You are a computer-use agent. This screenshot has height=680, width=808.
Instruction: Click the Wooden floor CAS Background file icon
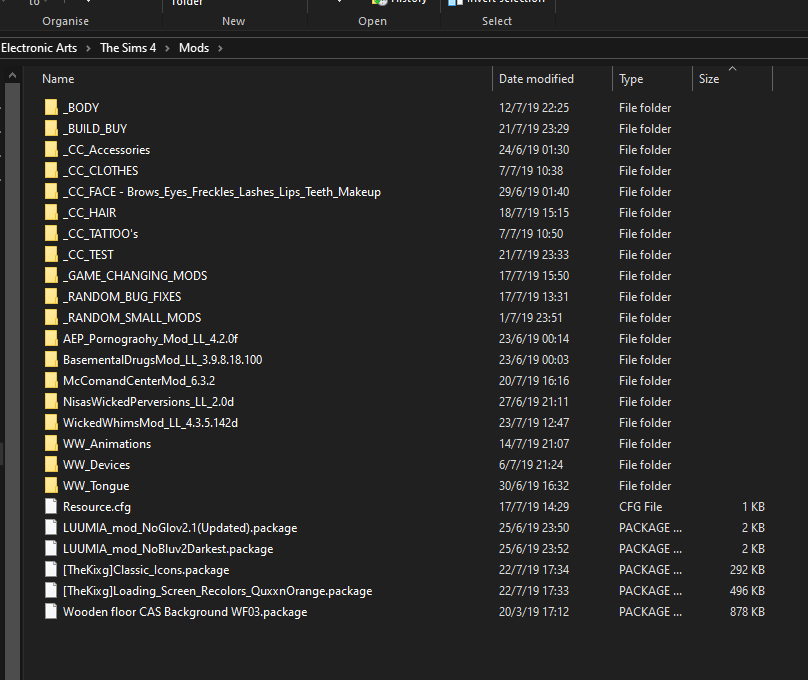click(x=51, y=611)
